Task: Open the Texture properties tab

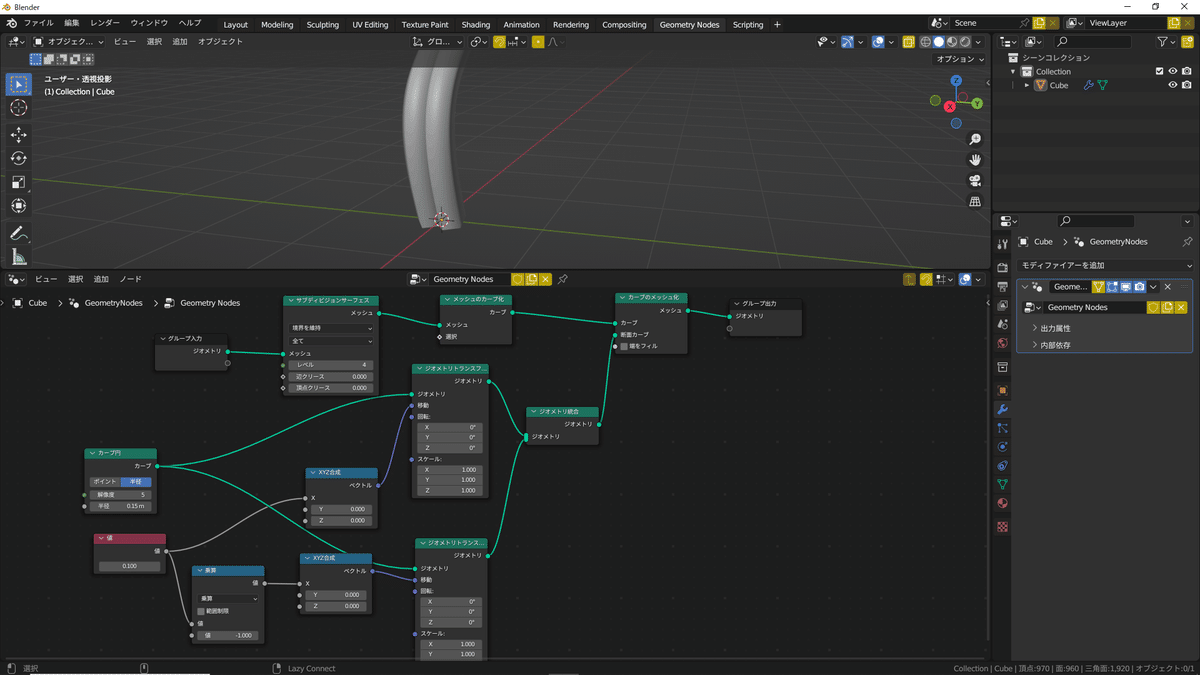Action: point(1003,526)
